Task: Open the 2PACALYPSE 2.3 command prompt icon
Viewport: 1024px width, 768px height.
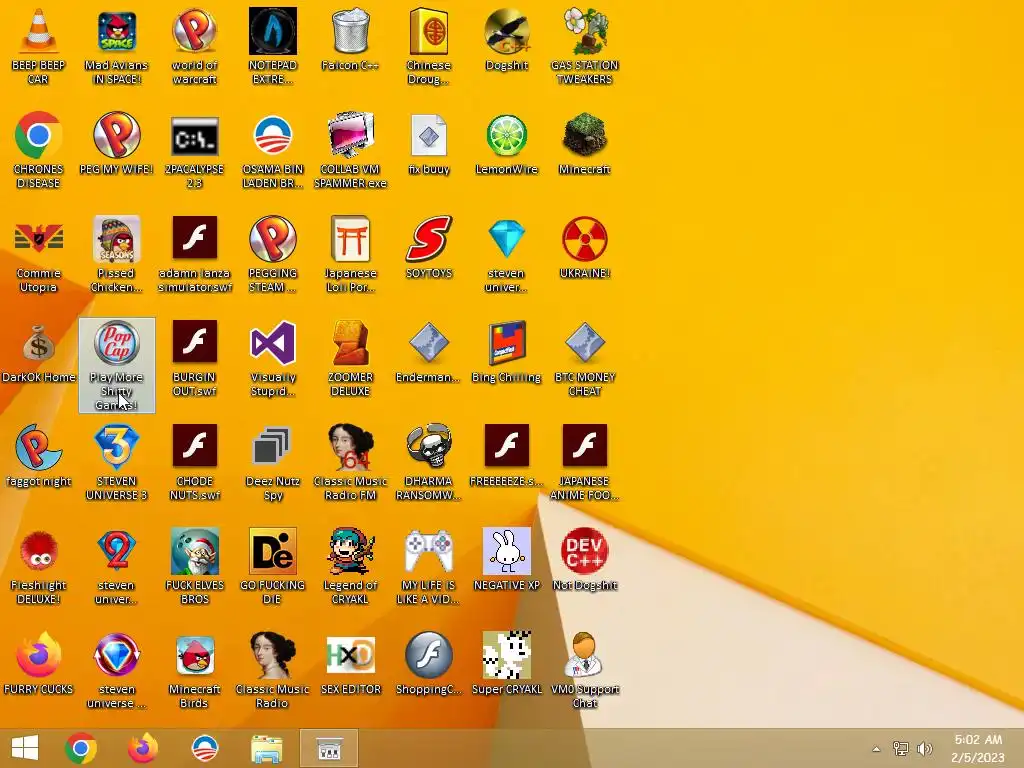Action: tap(195, 135)
